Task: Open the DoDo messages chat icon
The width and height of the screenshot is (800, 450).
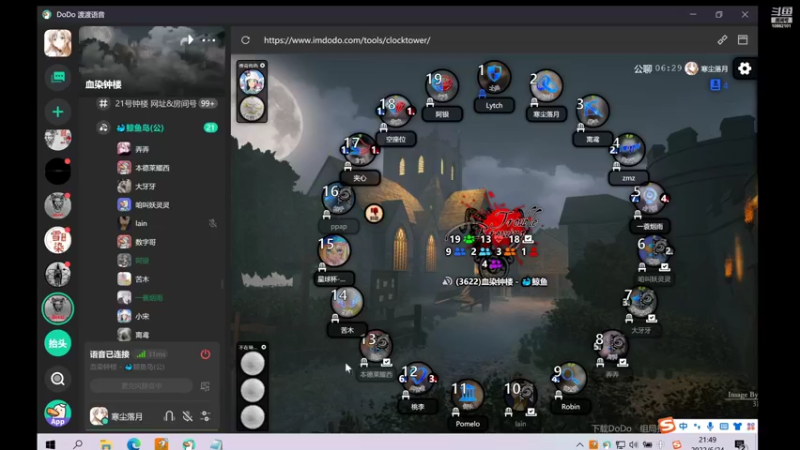Action: 58,77
